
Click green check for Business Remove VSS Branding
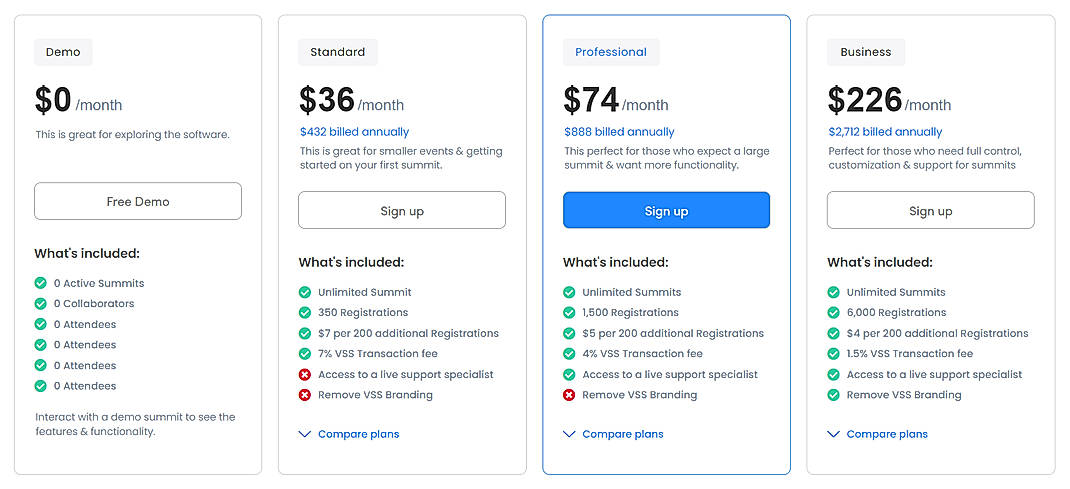[833, 395]
